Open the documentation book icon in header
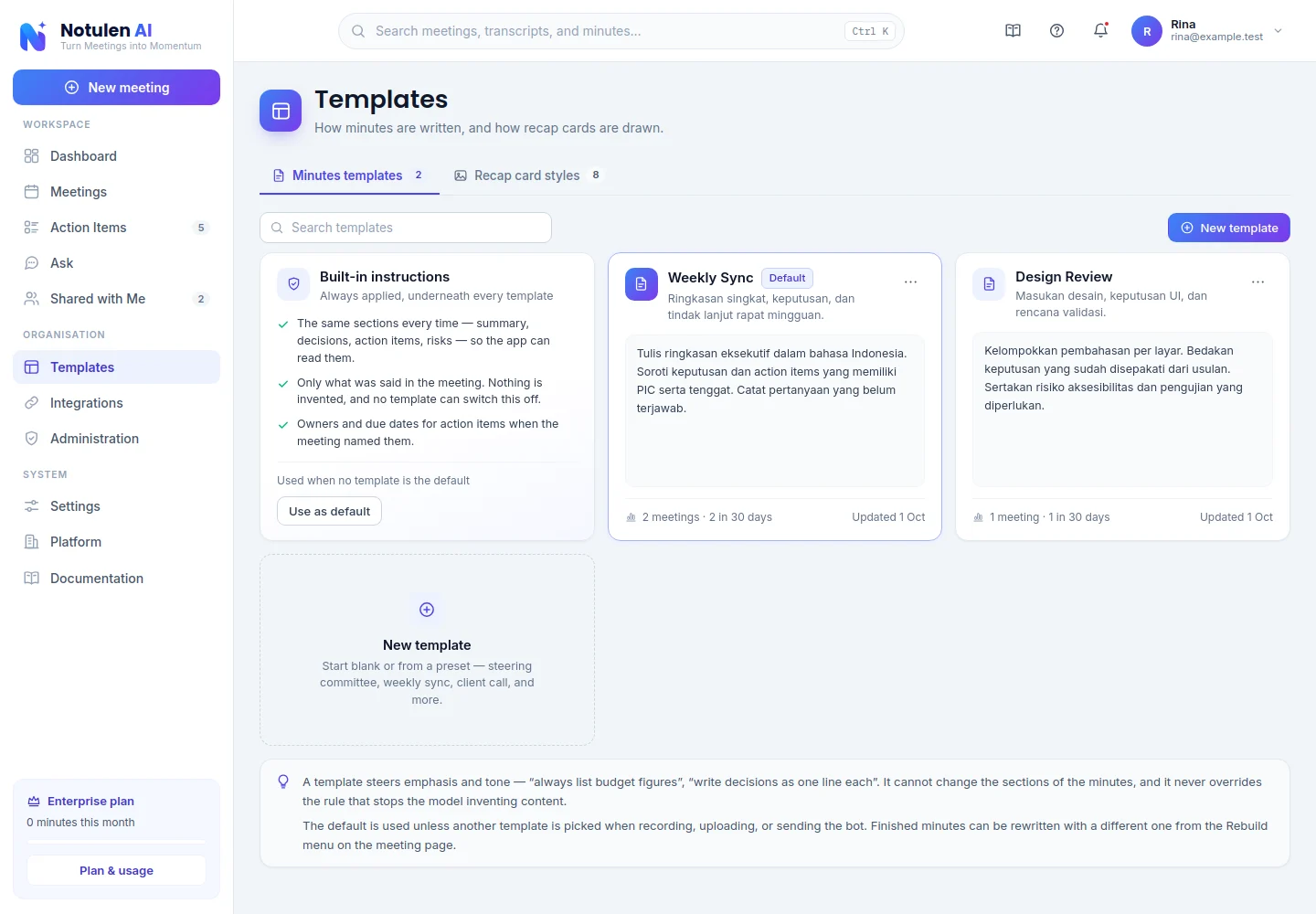Image resolution: width=1316 pixels, height=914 pixels. point(1013,31)
